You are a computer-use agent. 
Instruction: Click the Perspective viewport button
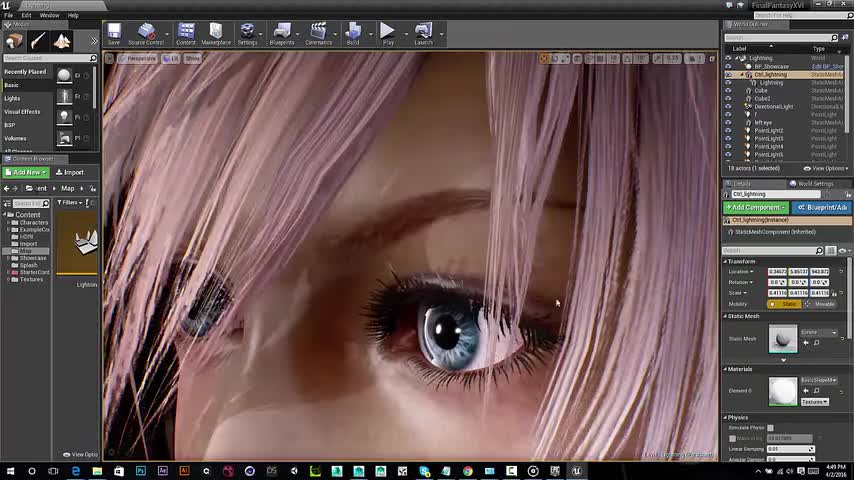(x=138, y=58)
